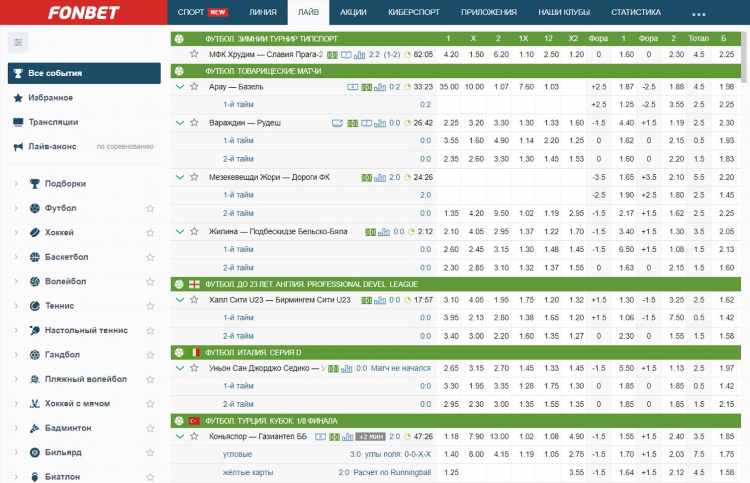Open the ПРИЛОЖЕНИЯ tab
Image resolution: width=750 pixels, height=483 pixels.
coord(489,12)
